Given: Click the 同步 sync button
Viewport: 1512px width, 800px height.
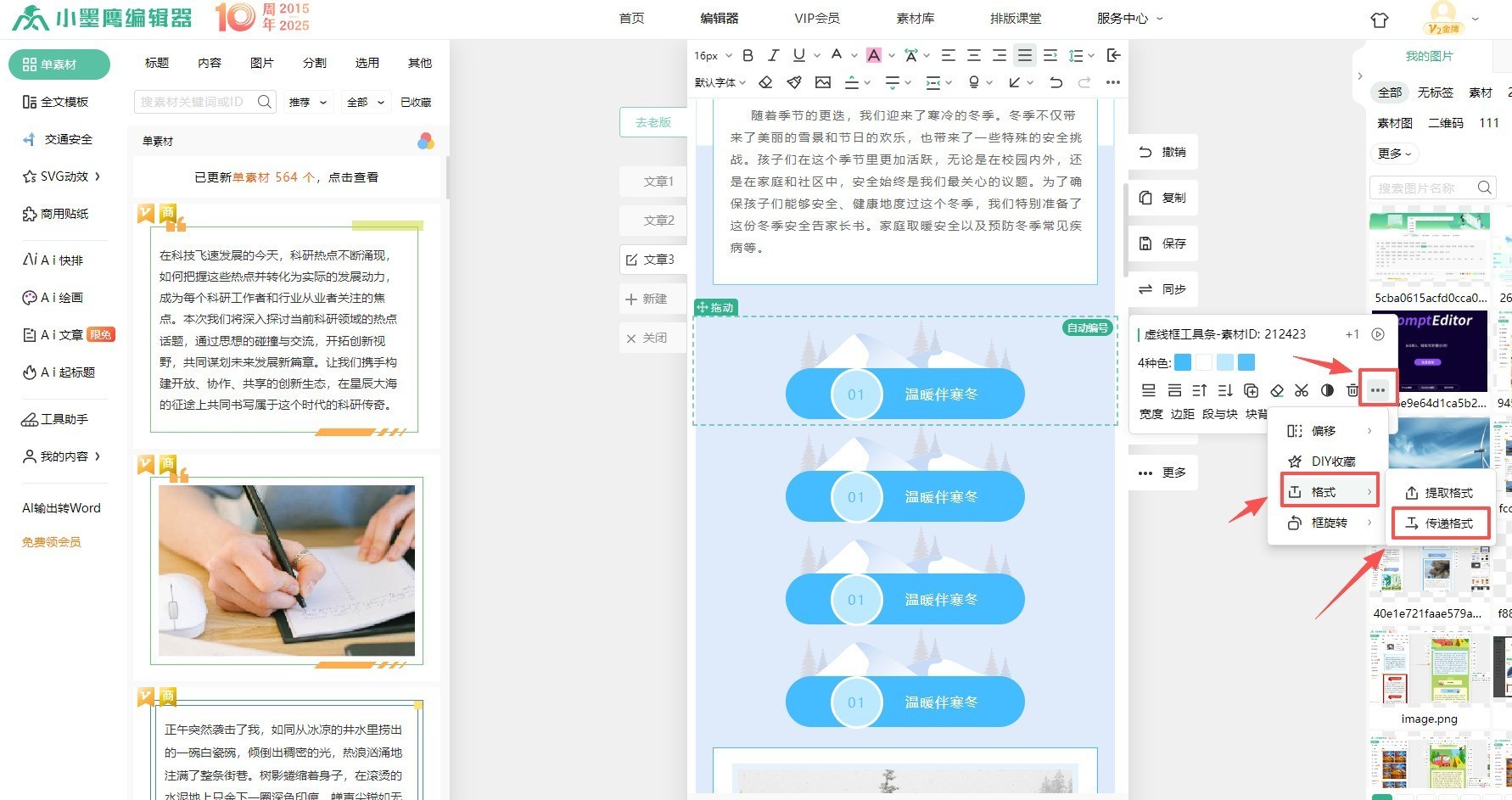Looking at the screenshot, I should point(1162,289).
